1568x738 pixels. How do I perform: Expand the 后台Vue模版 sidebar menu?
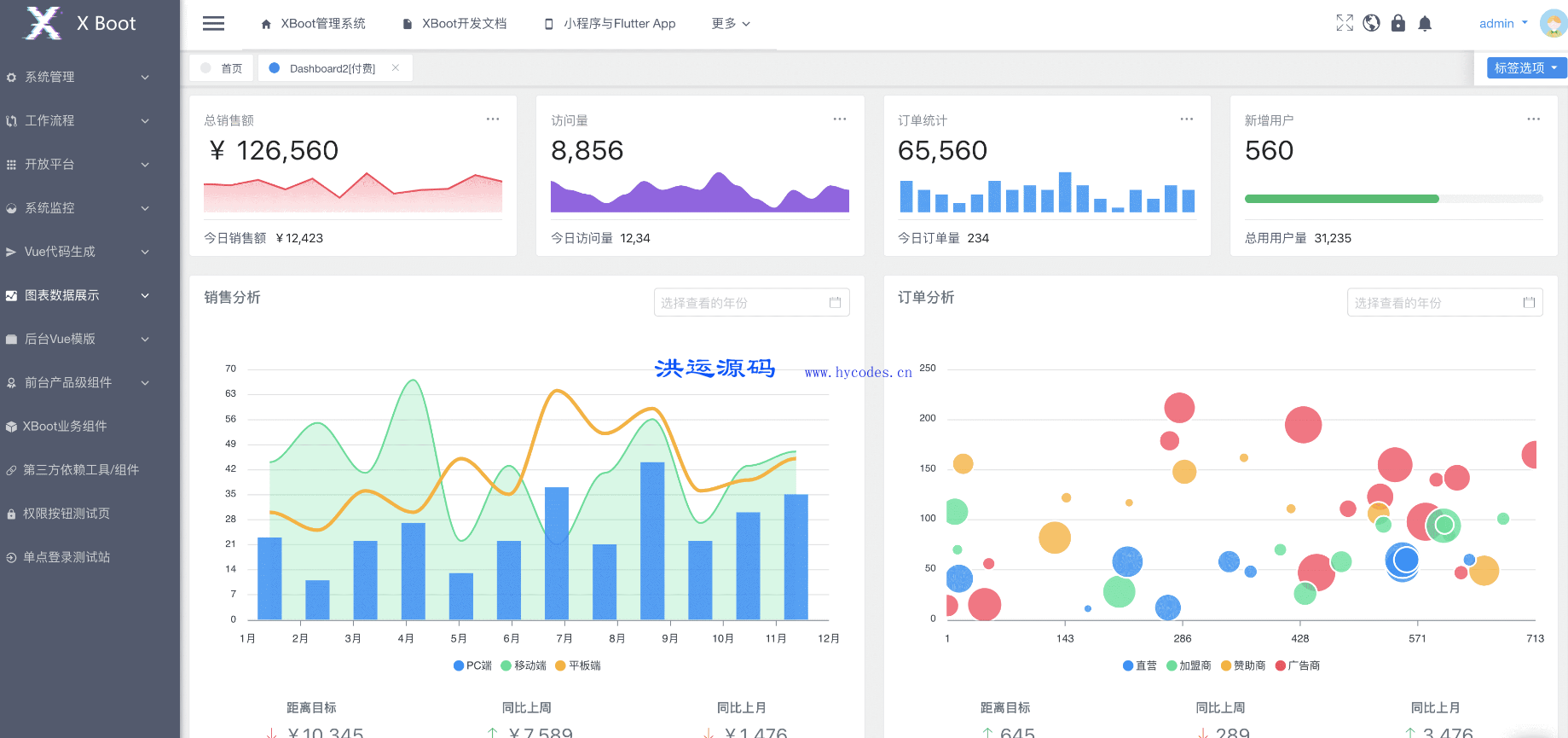coord(90,339)
